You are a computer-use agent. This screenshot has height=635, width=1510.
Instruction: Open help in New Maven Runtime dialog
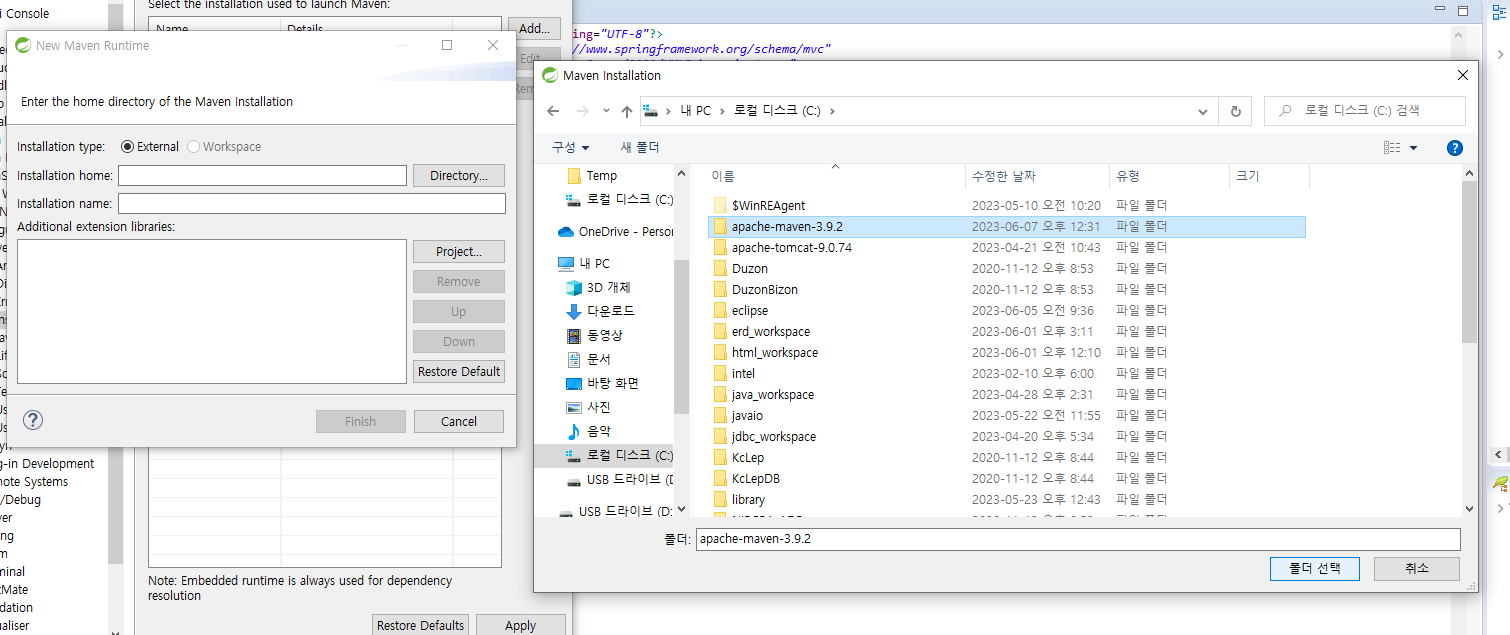(33, 420)
